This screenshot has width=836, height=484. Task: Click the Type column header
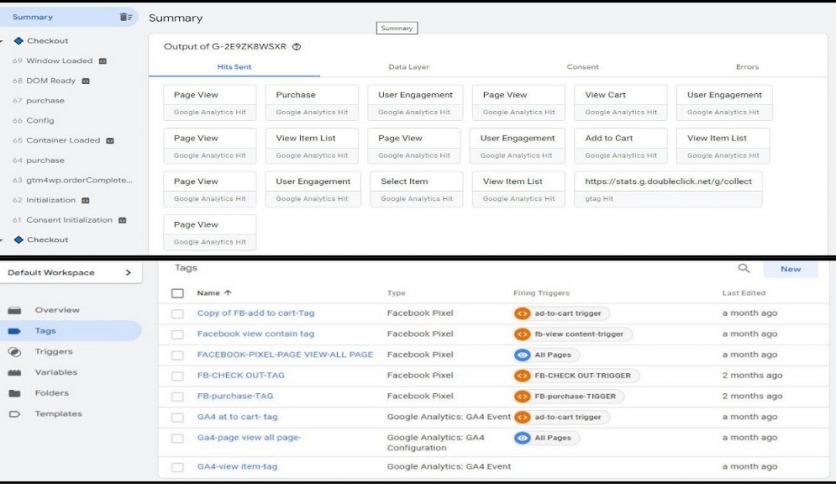(x=396, y=293)
